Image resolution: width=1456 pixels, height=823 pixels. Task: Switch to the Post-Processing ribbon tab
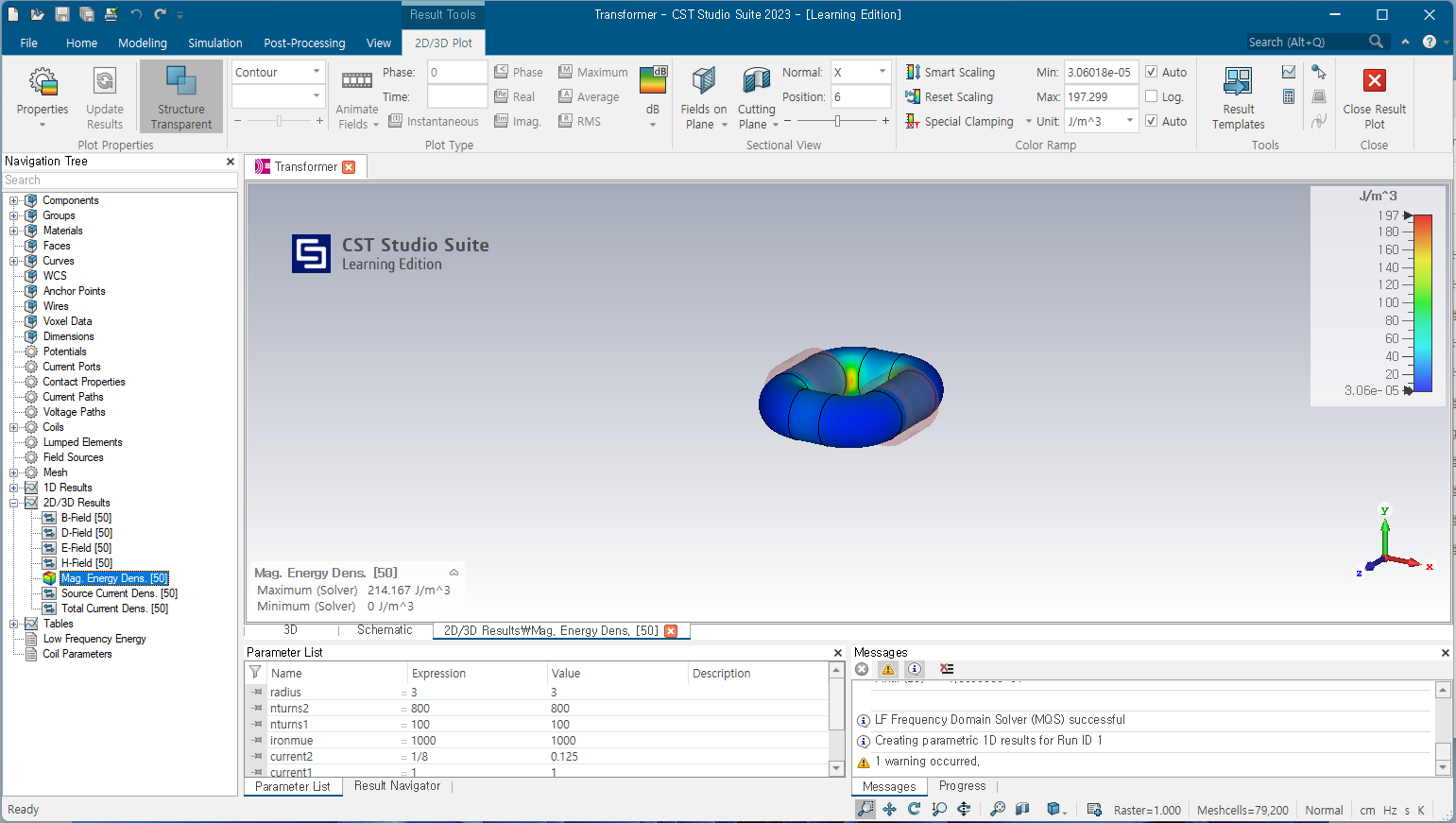pyautogui.click(x=304, y=43)
